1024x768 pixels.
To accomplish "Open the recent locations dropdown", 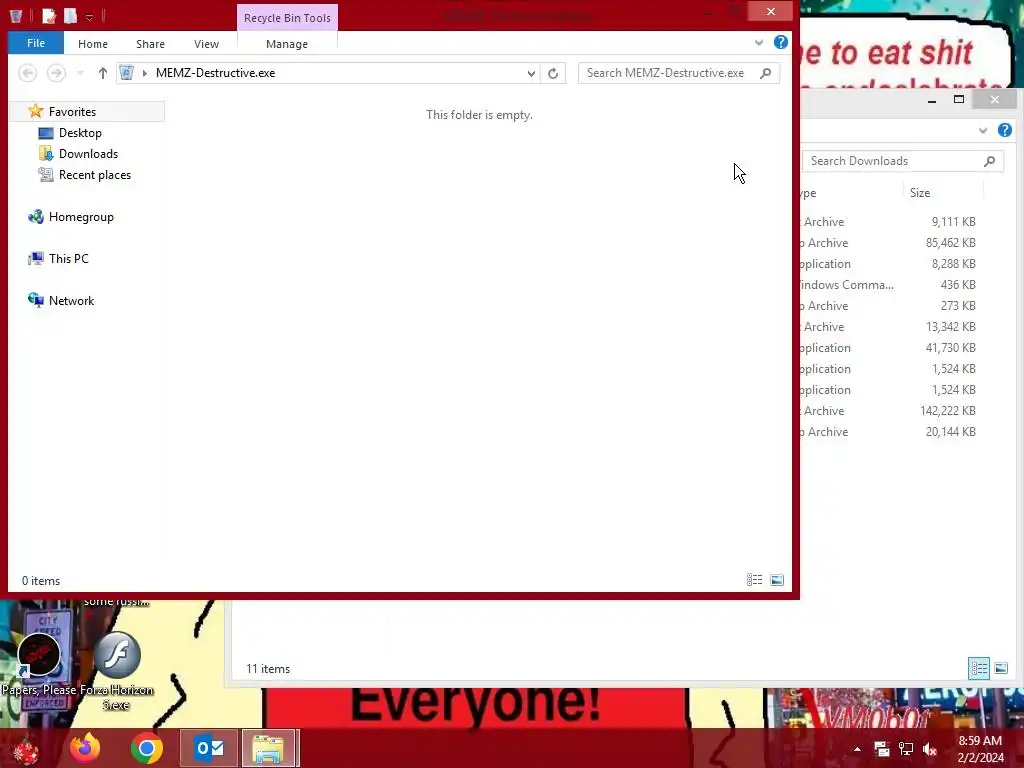I will 80,73.
